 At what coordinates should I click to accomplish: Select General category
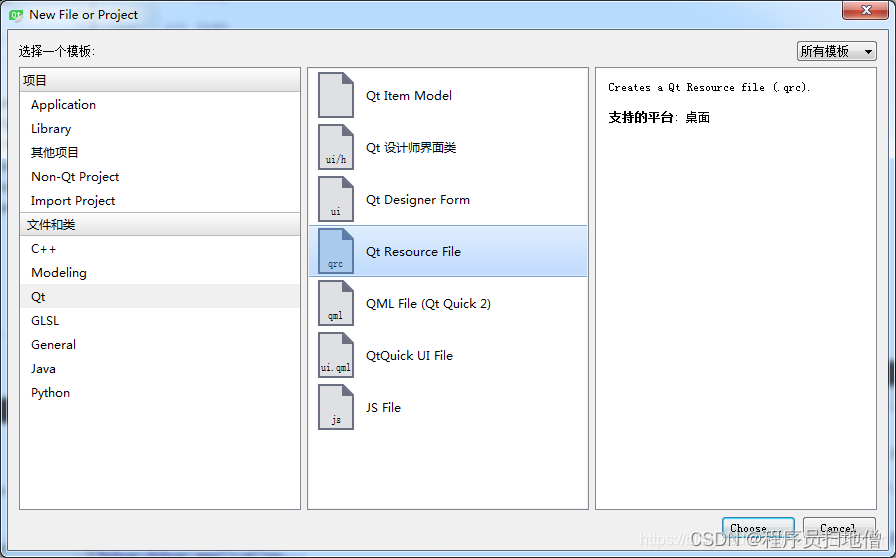(x=159, y=345)
